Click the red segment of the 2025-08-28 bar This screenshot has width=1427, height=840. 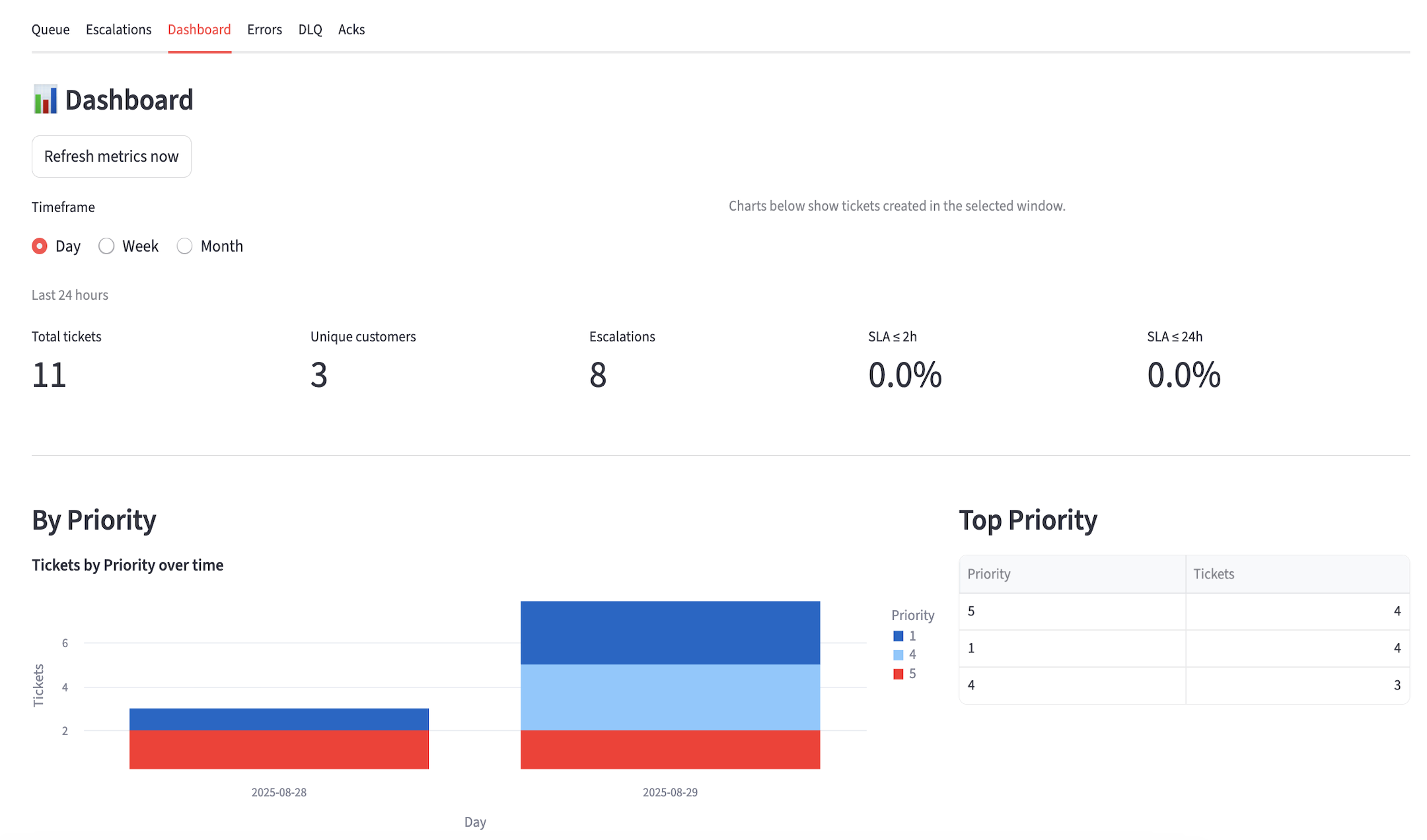pos(279,750)
